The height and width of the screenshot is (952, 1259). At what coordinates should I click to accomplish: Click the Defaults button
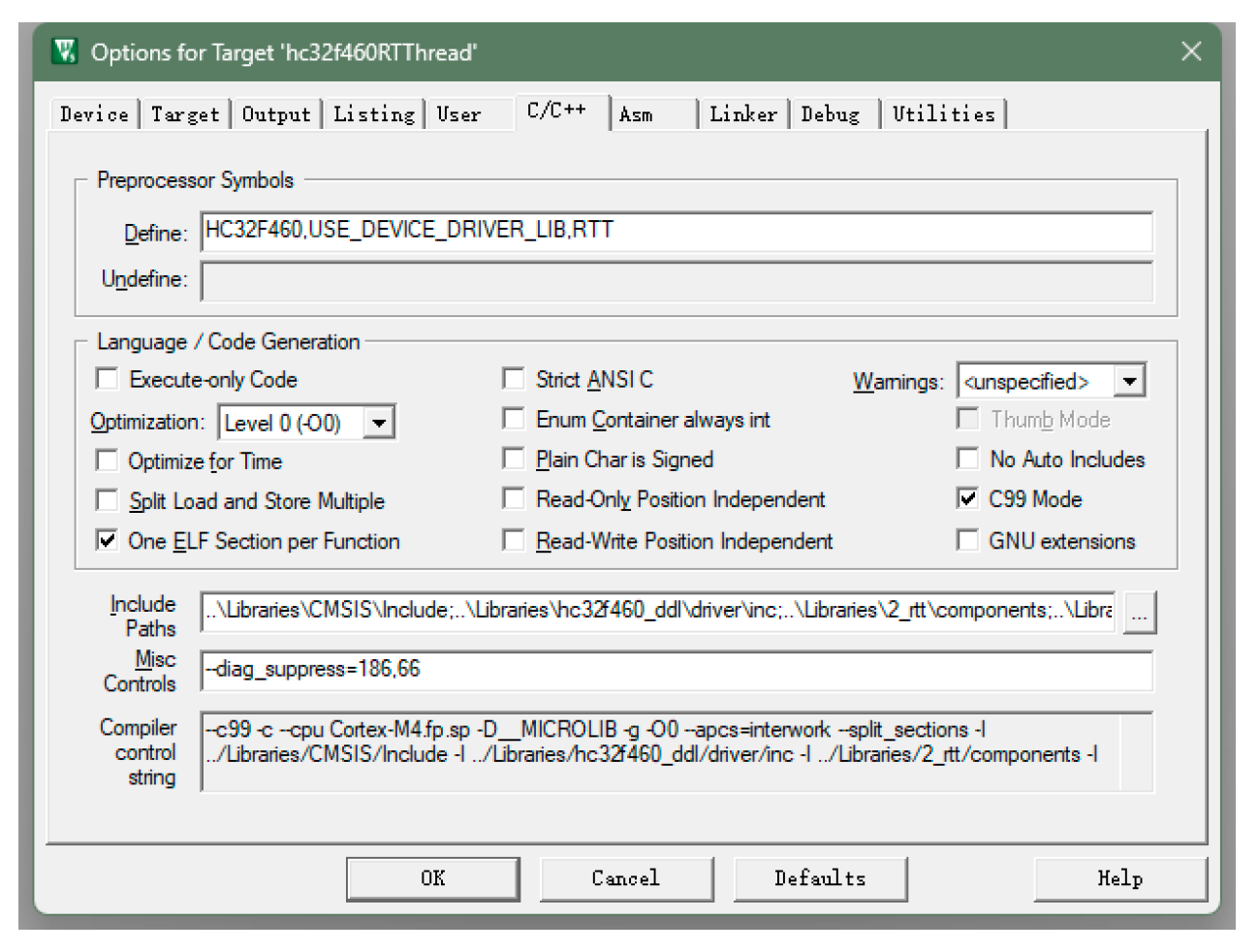tap(820, 878)
